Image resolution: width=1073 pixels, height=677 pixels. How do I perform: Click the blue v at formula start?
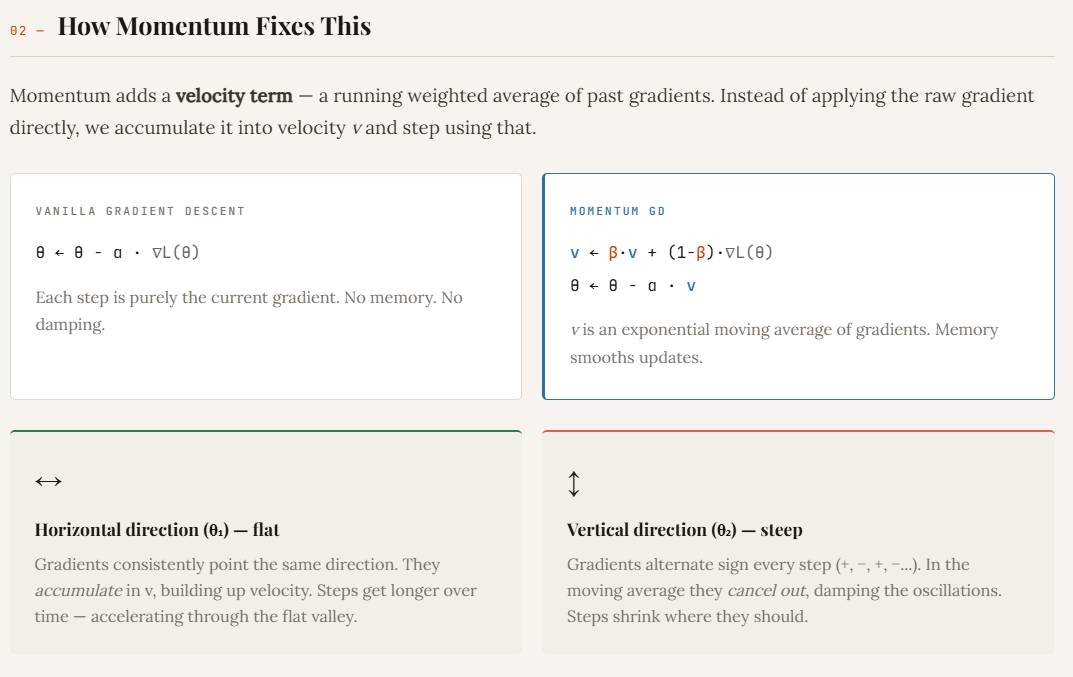[x=575, y=253]
